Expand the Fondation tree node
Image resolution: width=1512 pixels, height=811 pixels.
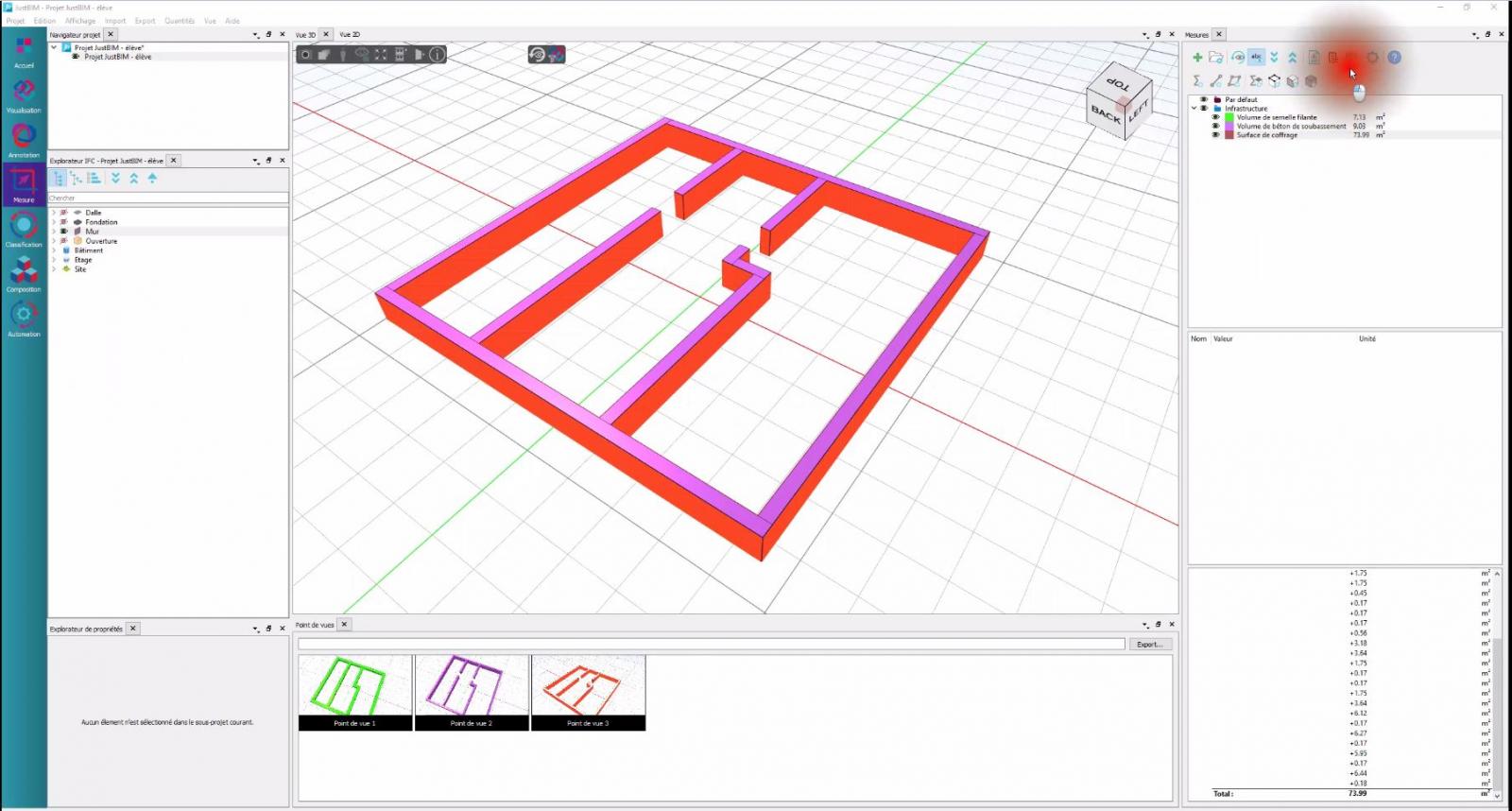(54, 222)
